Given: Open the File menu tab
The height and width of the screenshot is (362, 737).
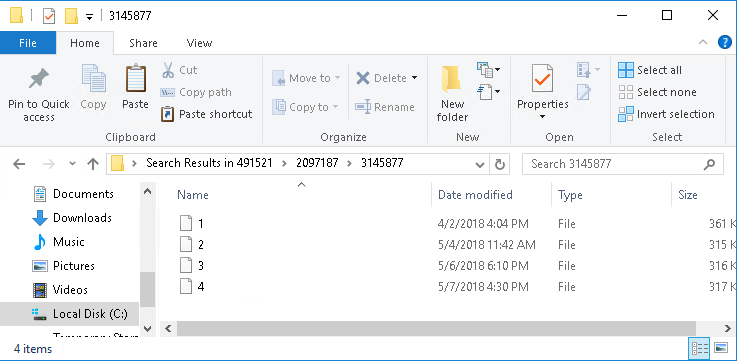Looking at the screenshot, I should pyautogui.click(x=28, y=43).
